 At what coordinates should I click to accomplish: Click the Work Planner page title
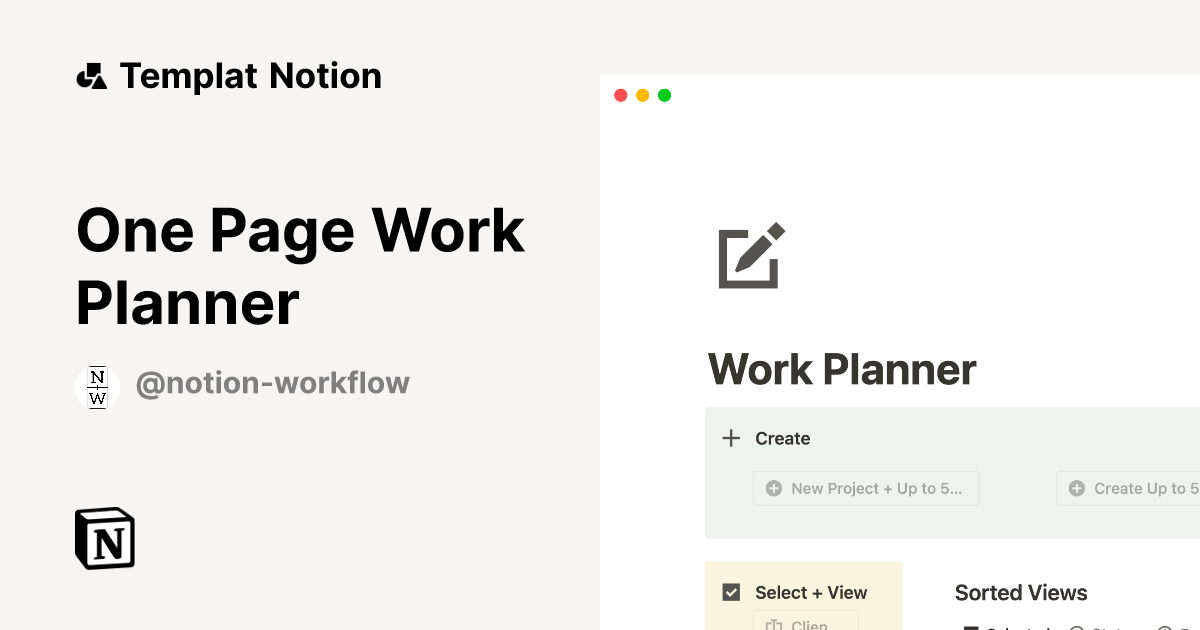[x=841, y=369]
